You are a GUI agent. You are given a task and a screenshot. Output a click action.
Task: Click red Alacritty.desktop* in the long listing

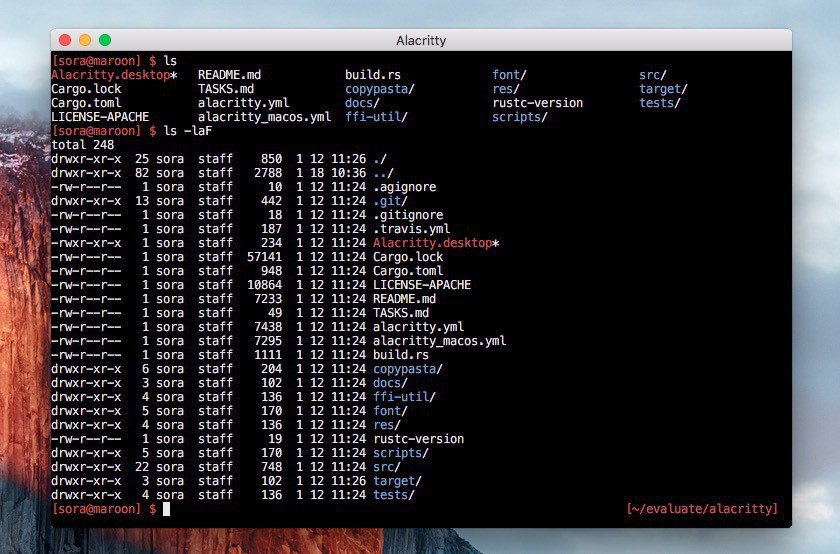click(436, 243)
